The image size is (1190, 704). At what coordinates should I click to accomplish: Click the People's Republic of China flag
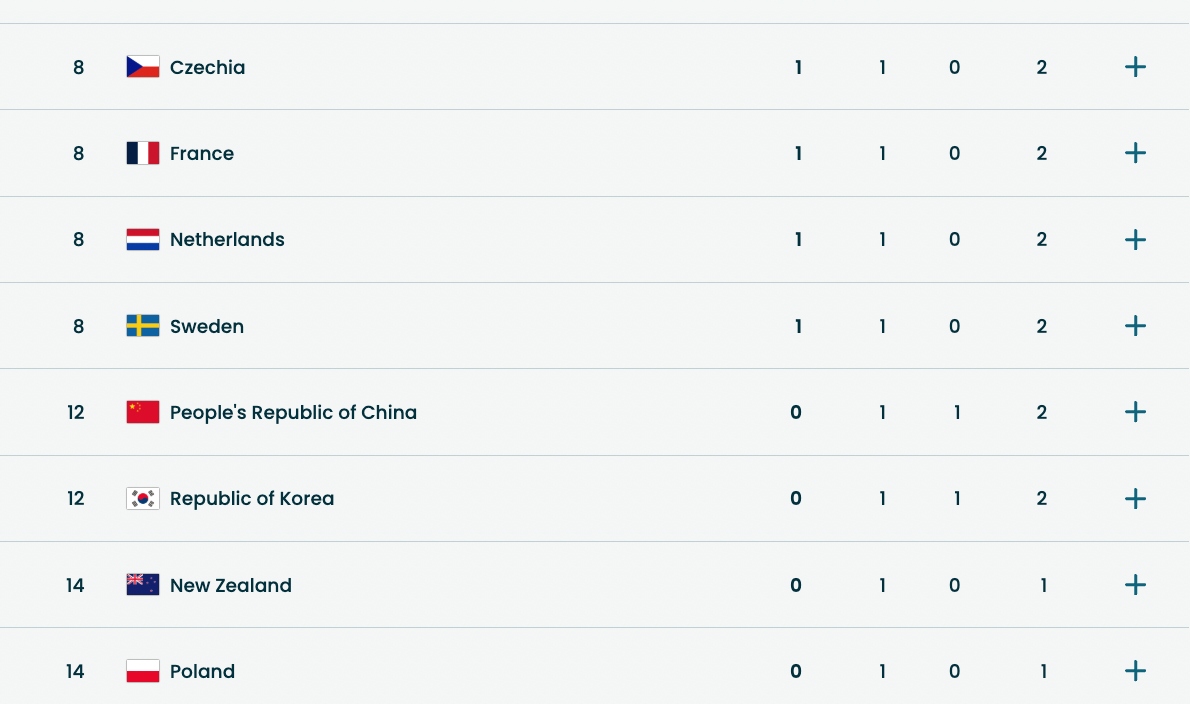click(143, 412)
